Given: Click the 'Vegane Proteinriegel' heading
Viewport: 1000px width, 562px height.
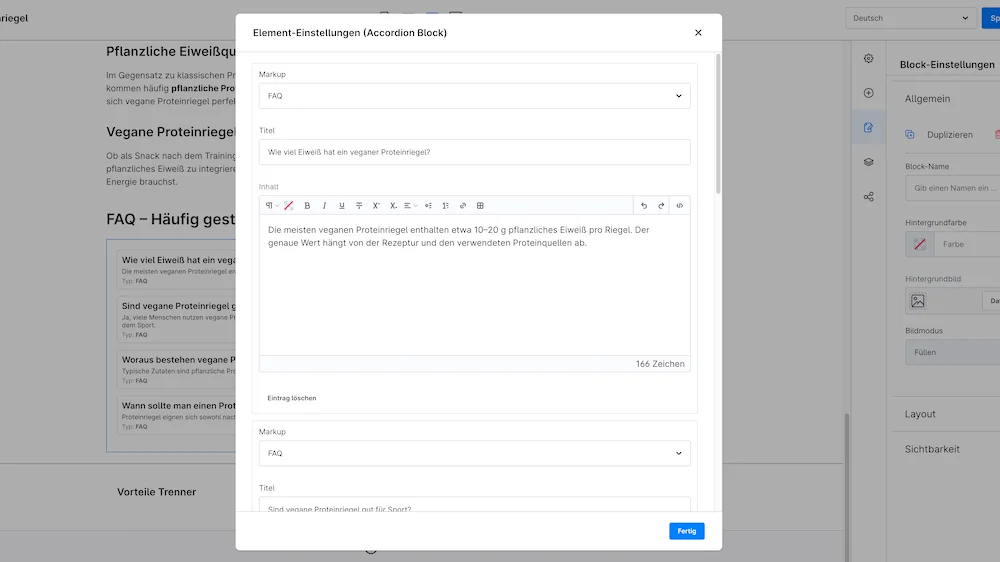Looking at the screenshot, I should (170, 132).
